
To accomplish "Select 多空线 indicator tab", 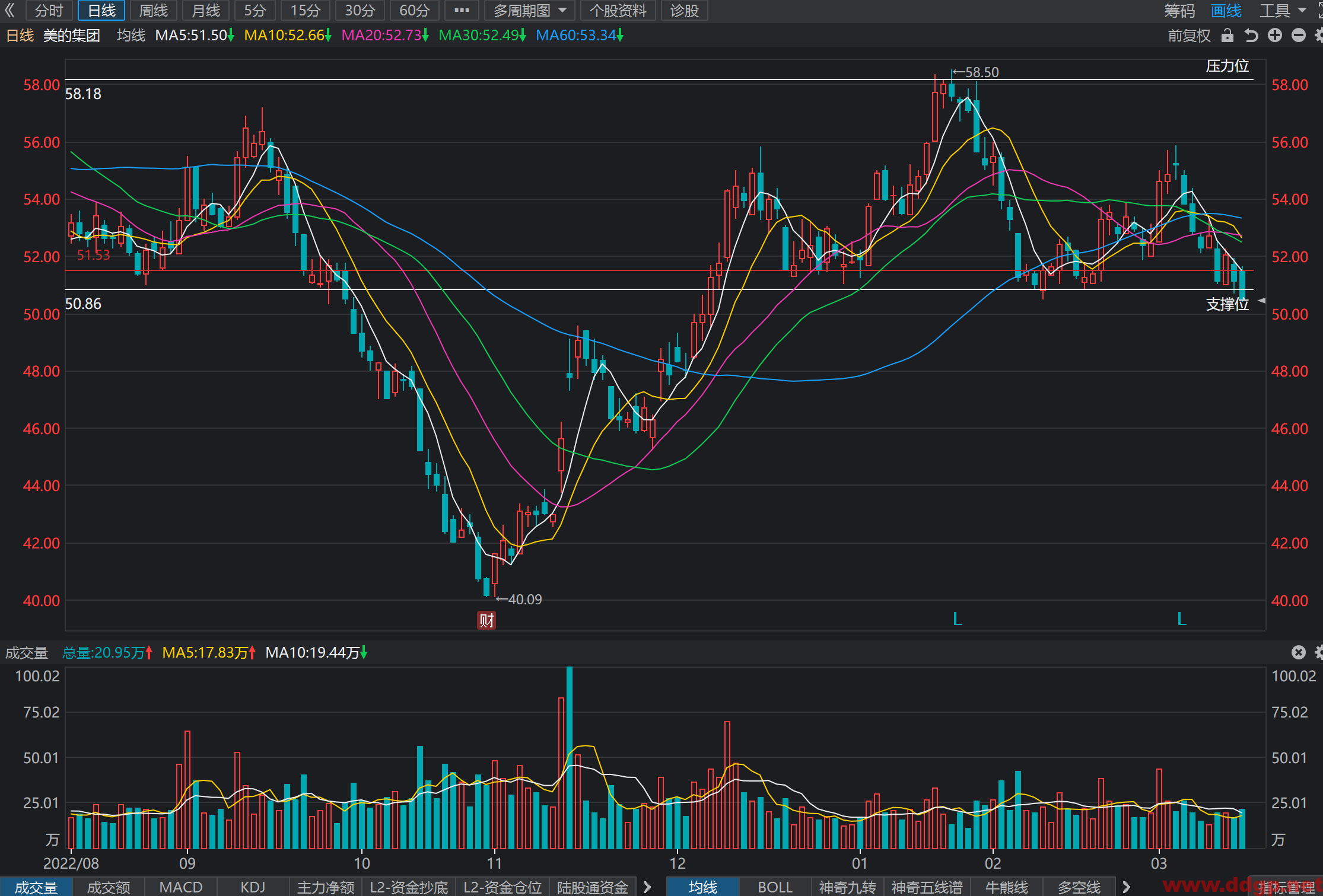I will (1079, 887).
